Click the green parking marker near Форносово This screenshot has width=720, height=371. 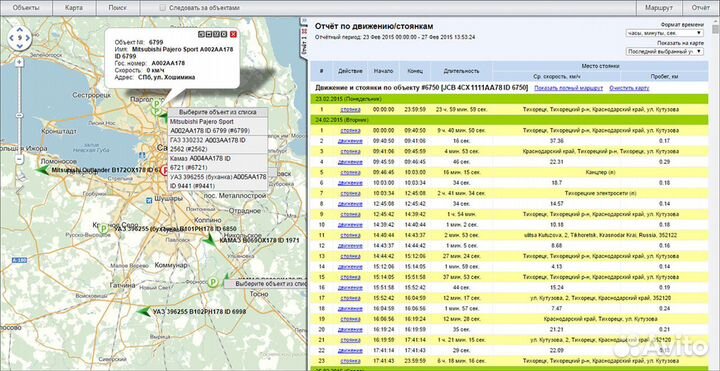tap(212, 282)
